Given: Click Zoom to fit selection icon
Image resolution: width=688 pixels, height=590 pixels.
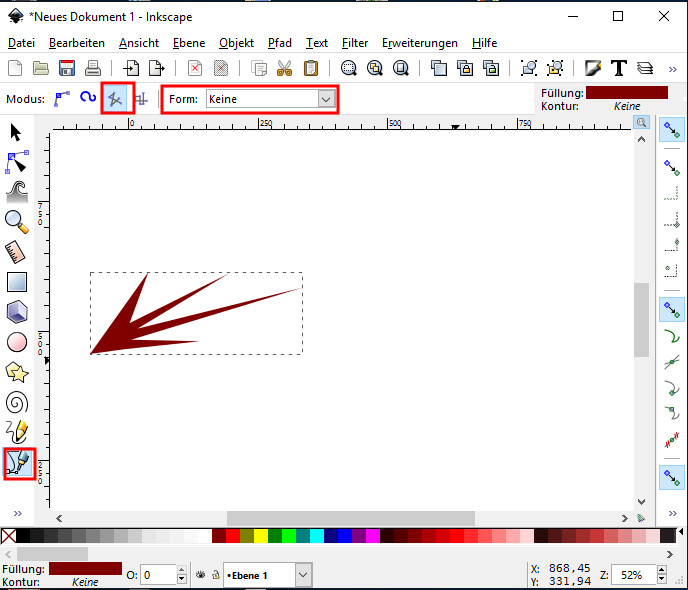Looking at the screenshot, I should [348, 68].
